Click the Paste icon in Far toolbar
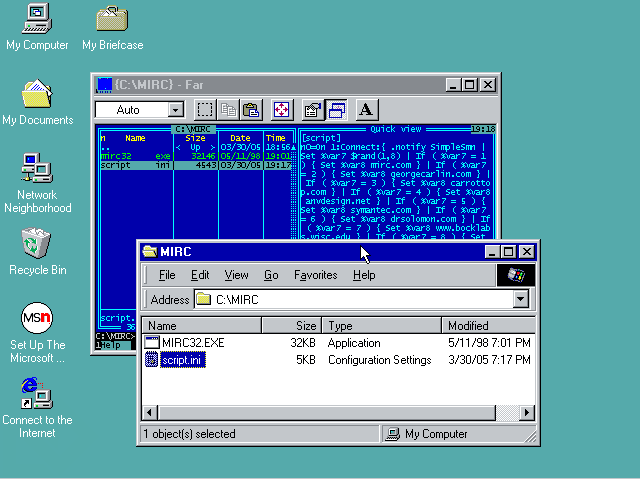 click(251, 110)
